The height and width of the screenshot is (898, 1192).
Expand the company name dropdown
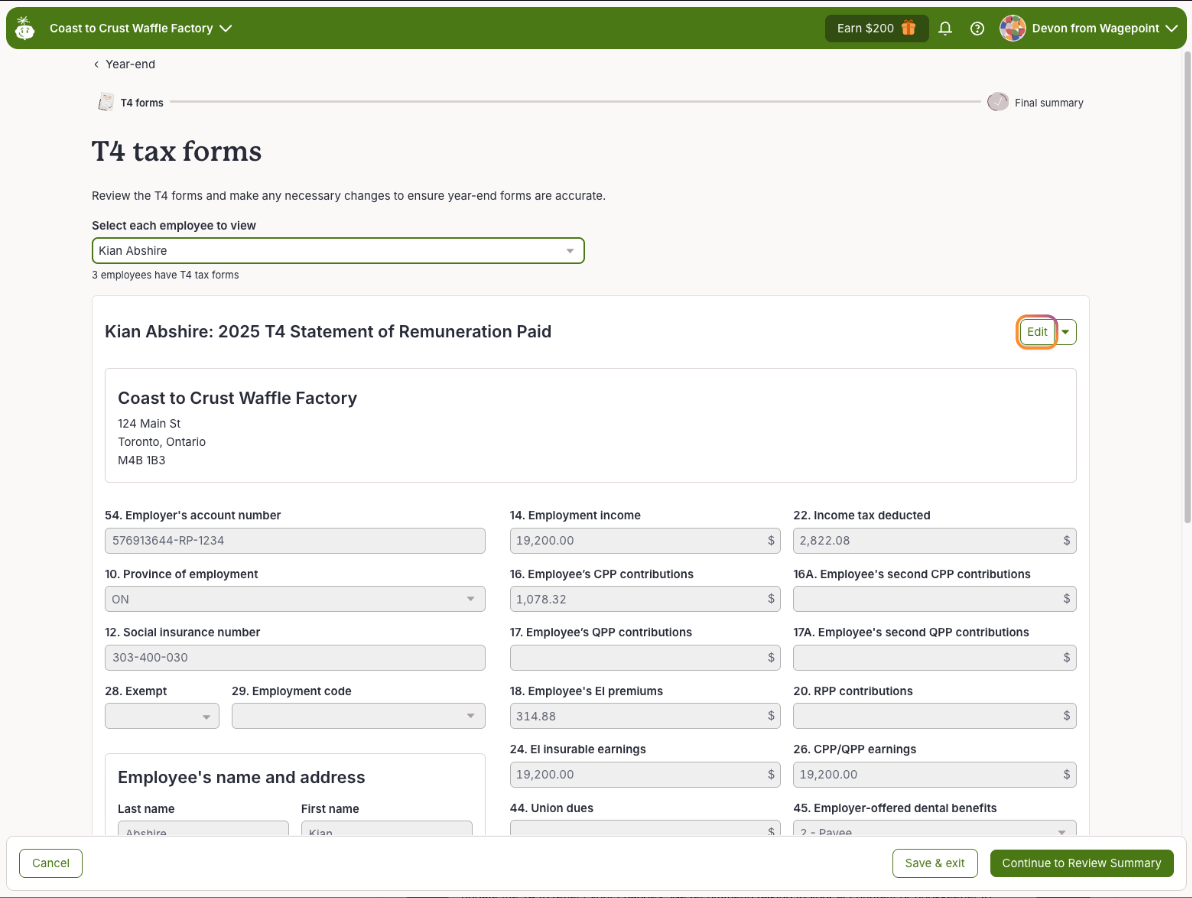click(x=226, y=28)
